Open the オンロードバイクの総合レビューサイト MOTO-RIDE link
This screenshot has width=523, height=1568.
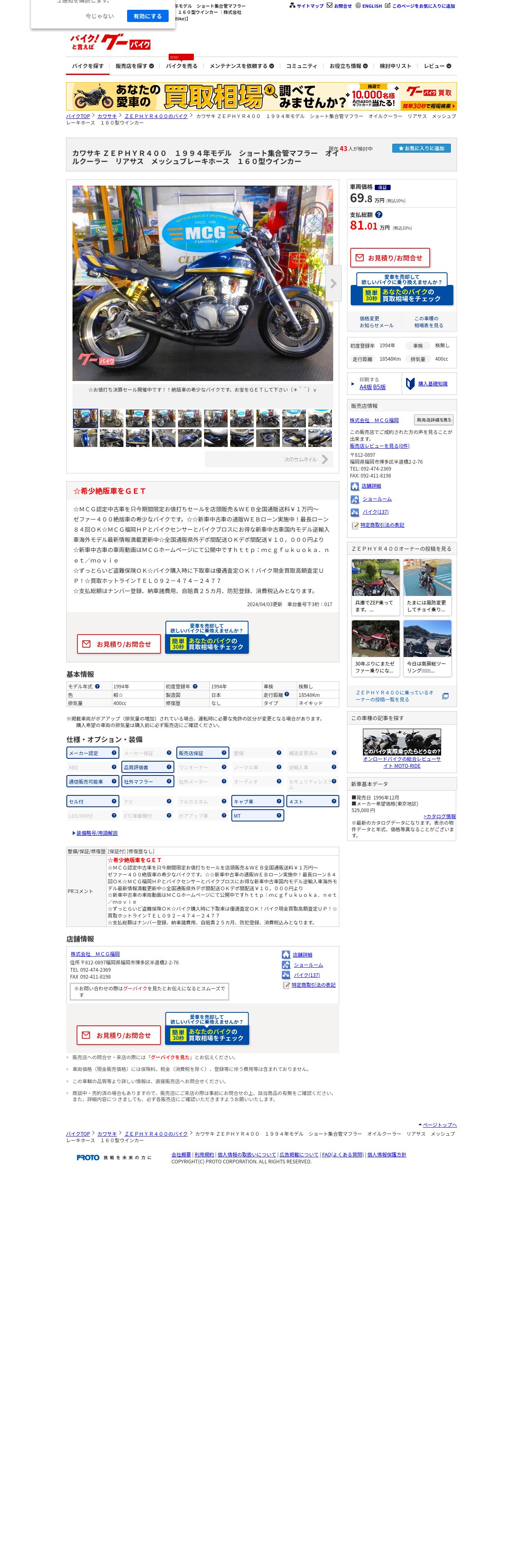pos(402,762)
